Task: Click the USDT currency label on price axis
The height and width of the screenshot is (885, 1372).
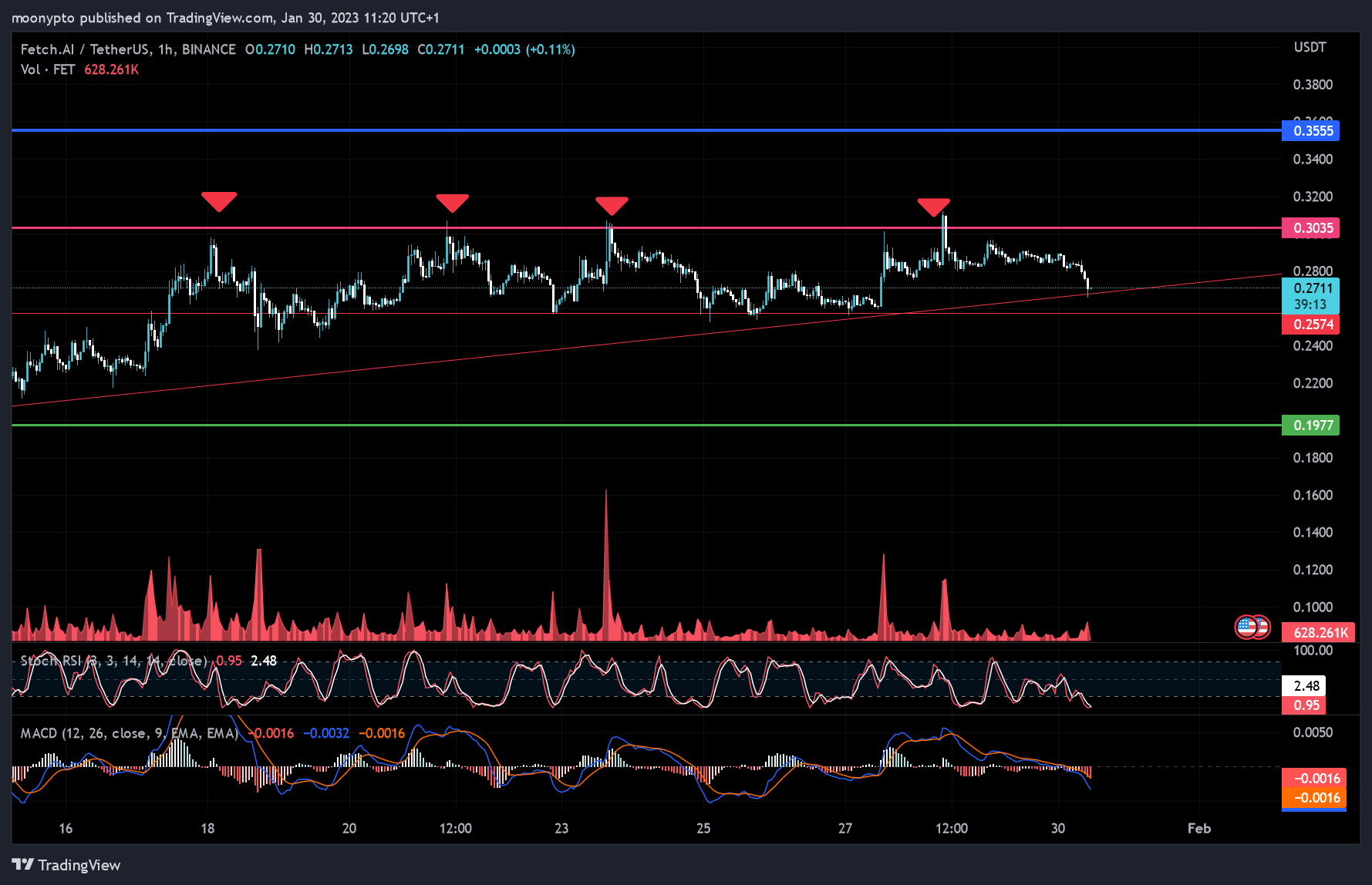Action: [x=1310, y=47]
